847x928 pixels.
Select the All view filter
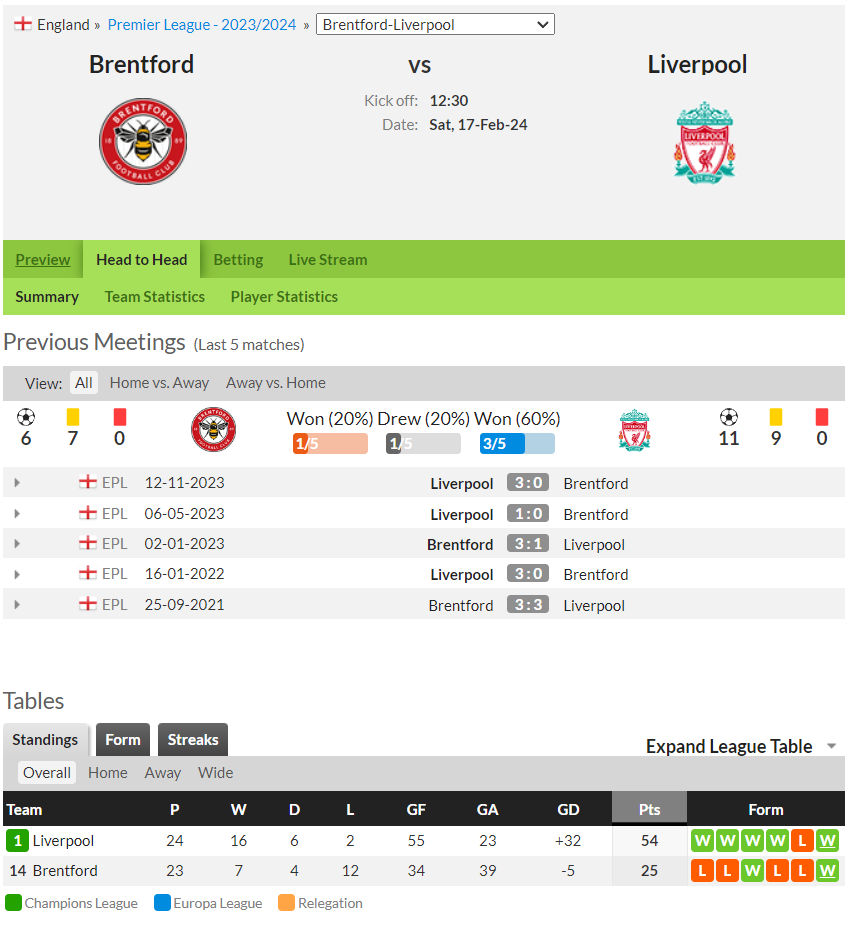[83, 383]
